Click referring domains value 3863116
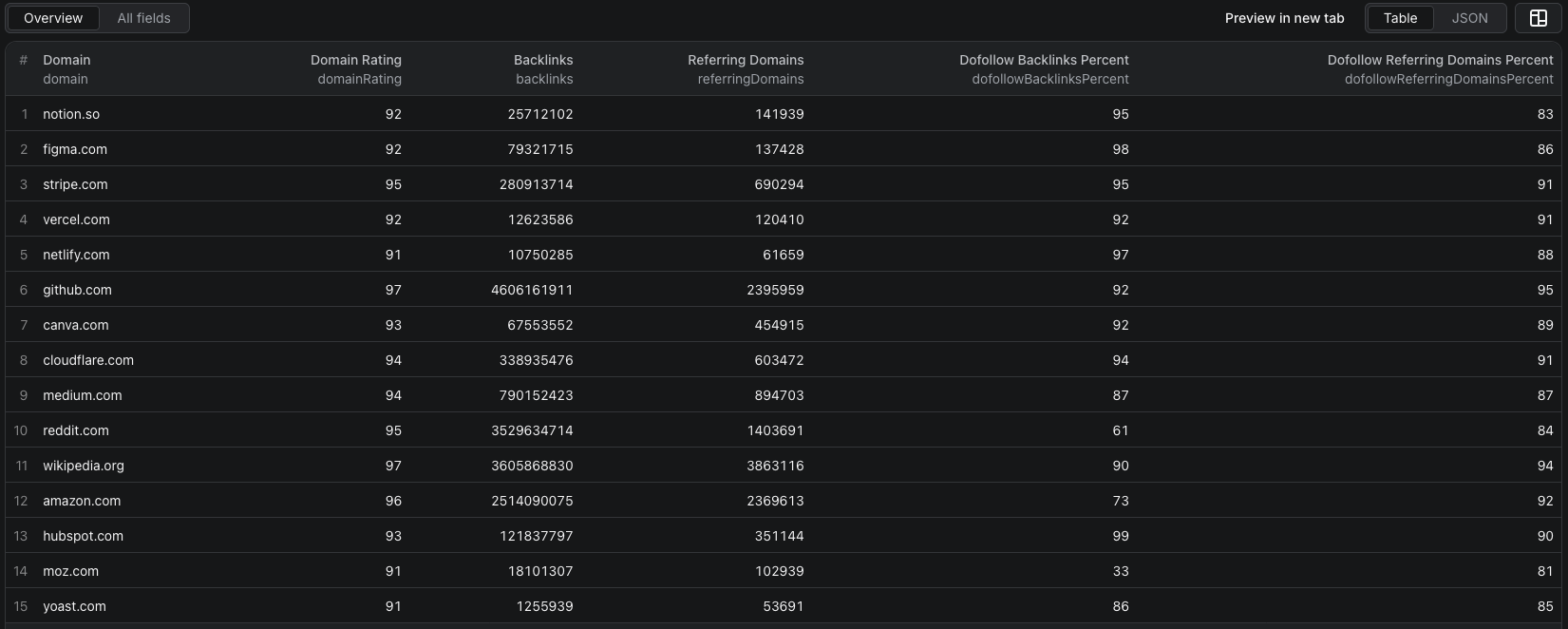This screenshot has height=629, width=1568. (776, 466)
